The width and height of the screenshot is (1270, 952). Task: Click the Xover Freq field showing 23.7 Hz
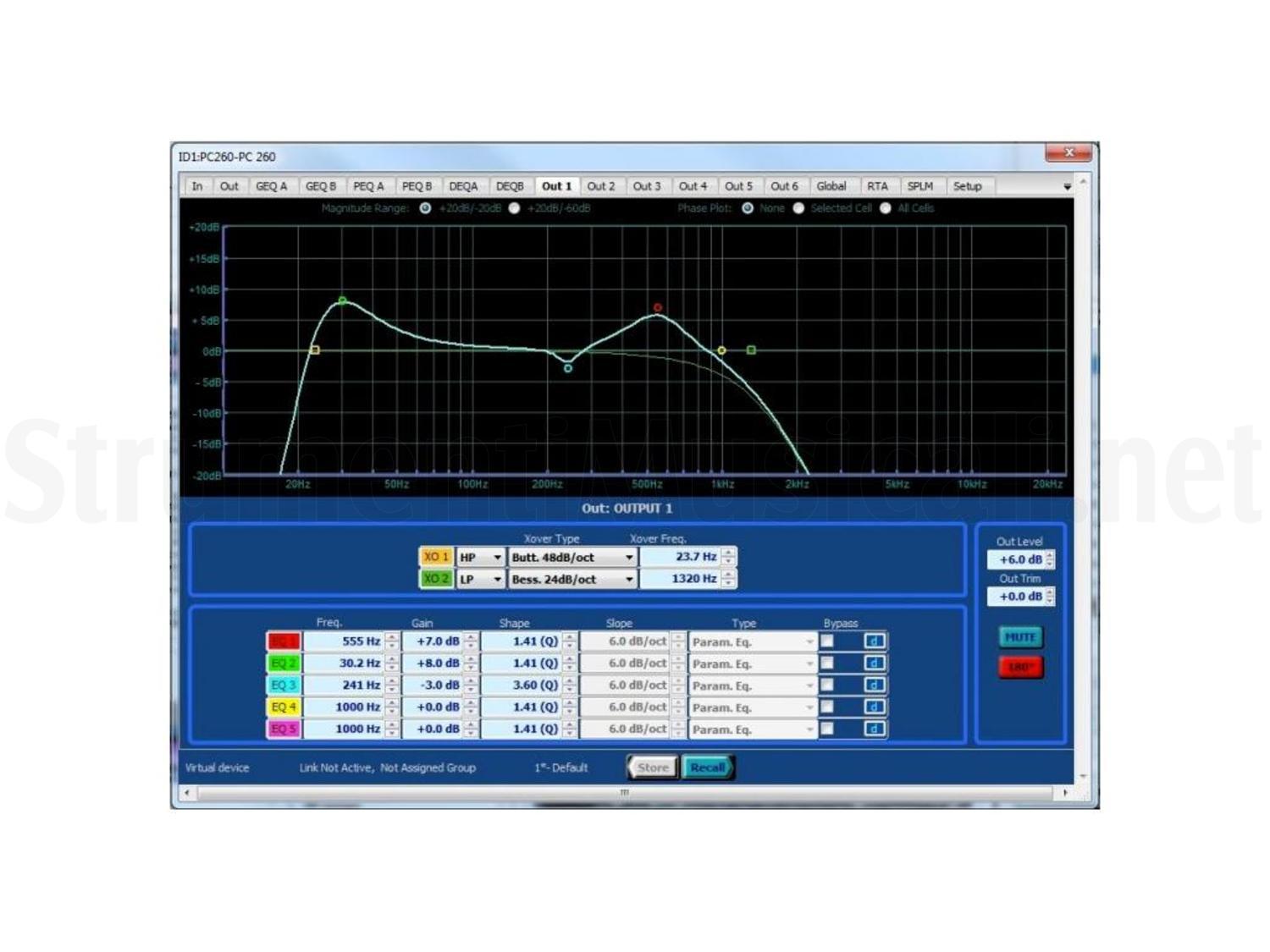[x=682, y=556]
